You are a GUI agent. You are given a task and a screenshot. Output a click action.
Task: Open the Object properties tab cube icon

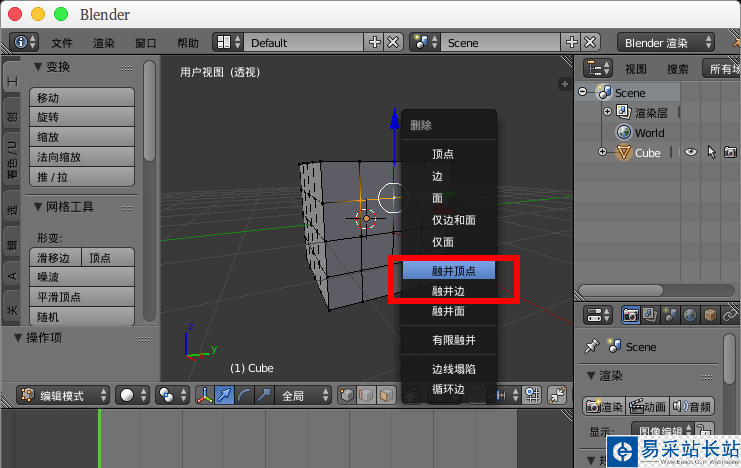[710, 315]
